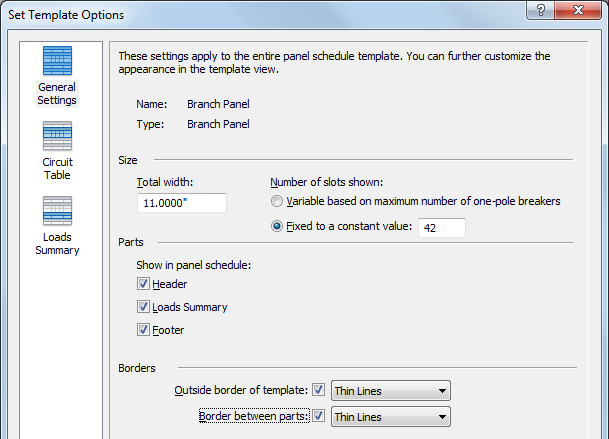The width and height of the screenshot is (609, 439).
Task: Select the Circuit Table icon
Action: pos(57,136)
